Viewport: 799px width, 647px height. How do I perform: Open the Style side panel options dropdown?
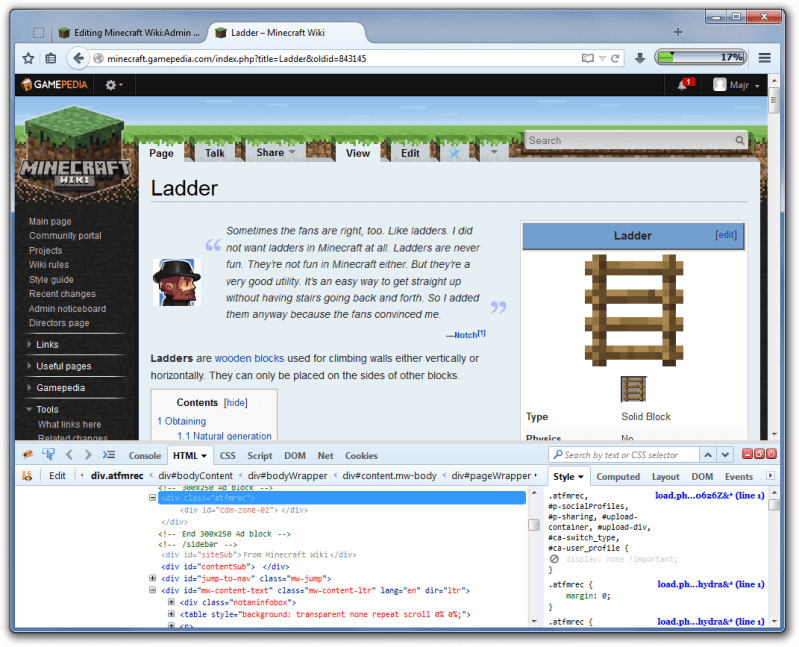click(x=580, y=477)
